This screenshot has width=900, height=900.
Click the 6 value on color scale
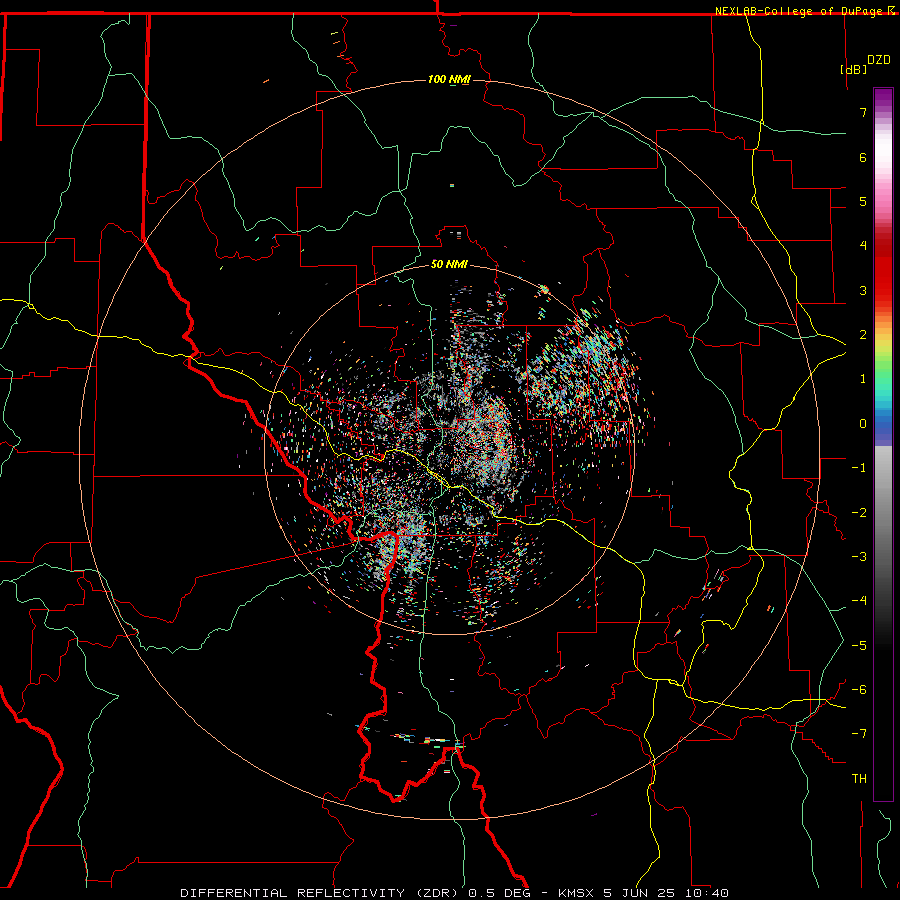tap(863, 157)
